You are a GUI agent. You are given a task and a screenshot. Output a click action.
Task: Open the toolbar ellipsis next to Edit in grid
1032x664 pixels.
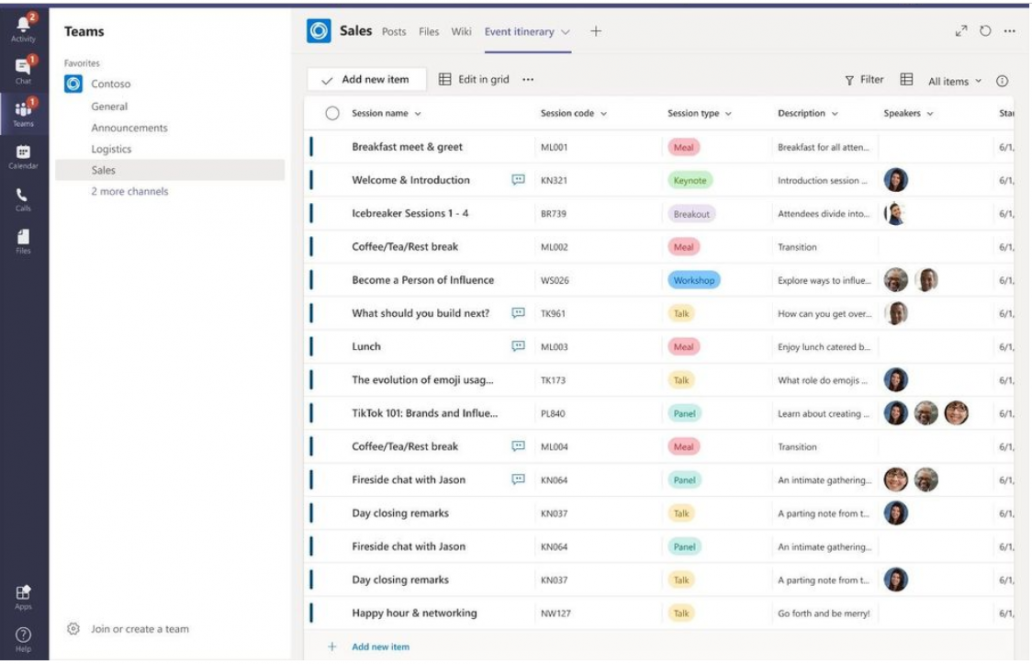(528, 80)
